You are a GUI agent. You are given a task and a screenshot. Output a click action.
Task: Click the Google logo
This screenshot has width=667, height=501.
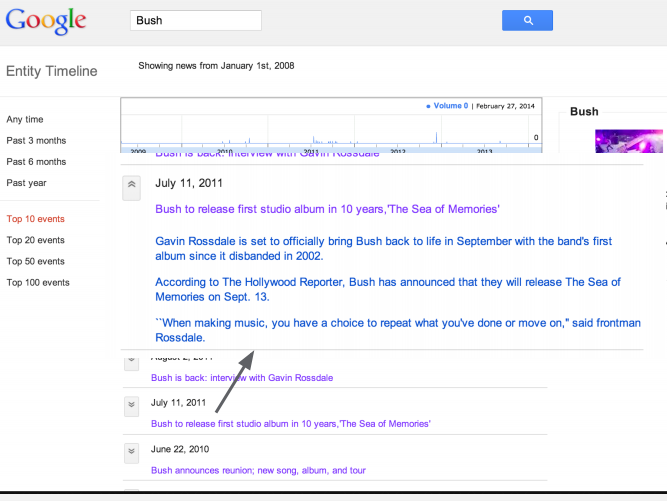click(x=46, y=21)
